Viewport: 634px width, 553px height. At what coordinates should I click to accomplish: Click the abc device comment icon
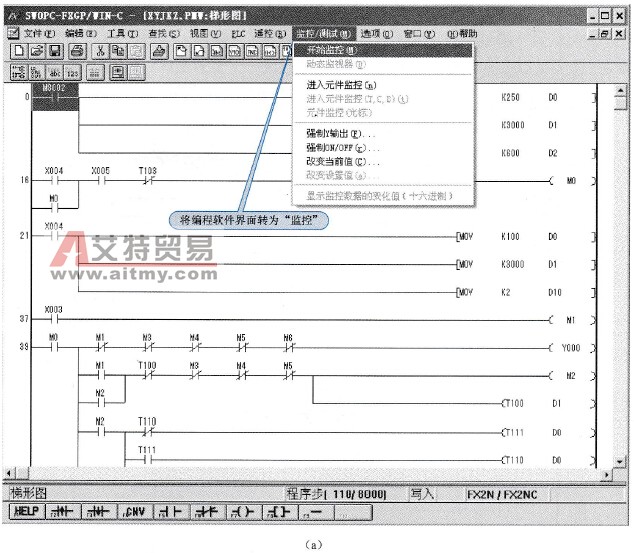[55, 73]
